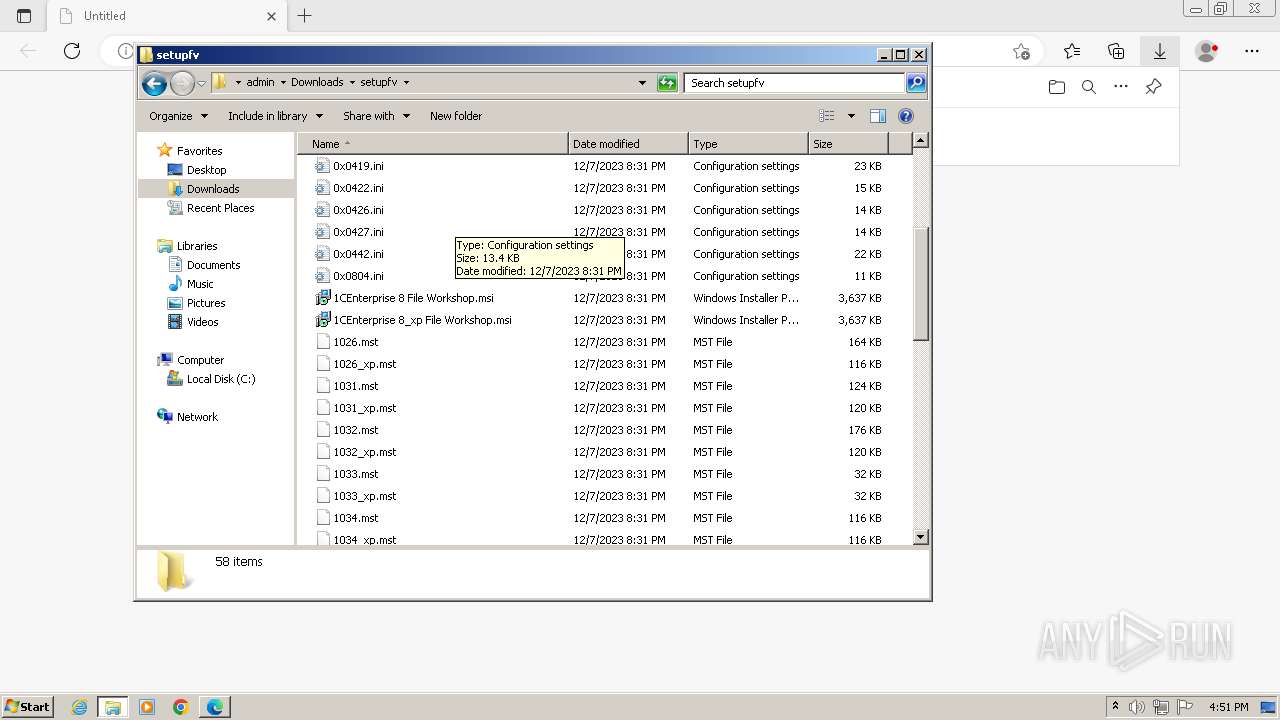Select file 1026.mst
Viewport: 1280px width, 720px height.
356,342
